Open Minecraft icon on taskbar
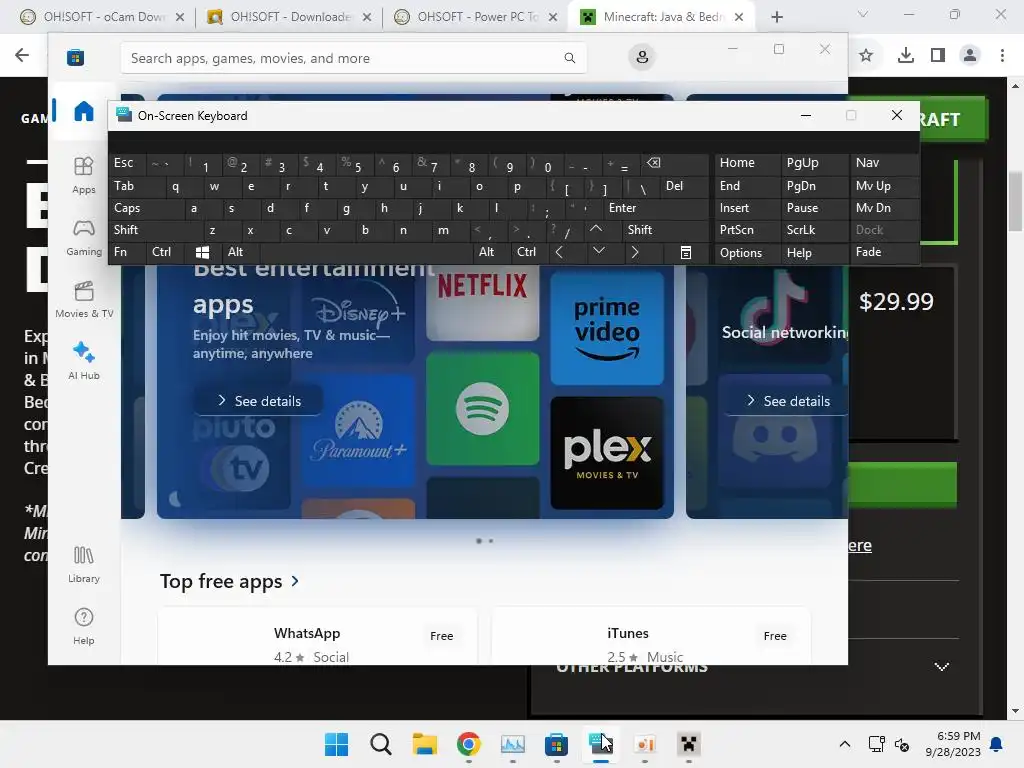 point(688,744)
